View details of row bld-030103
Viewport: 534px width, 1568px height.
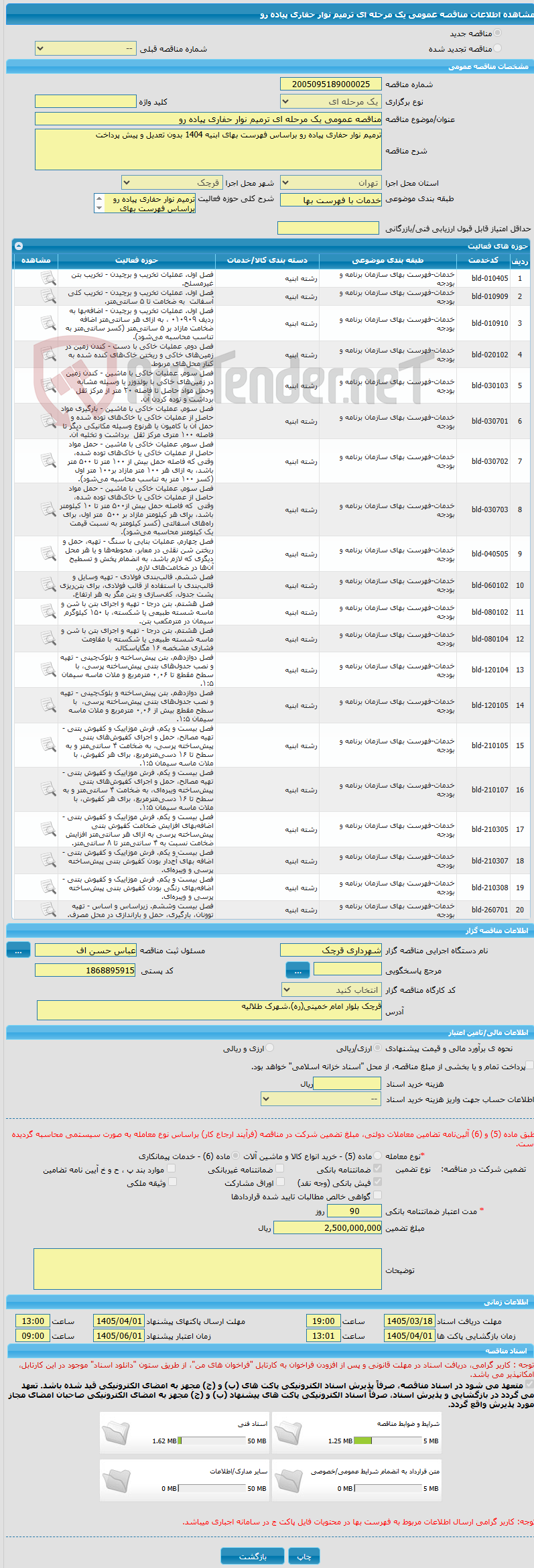[x=48, y=385]
